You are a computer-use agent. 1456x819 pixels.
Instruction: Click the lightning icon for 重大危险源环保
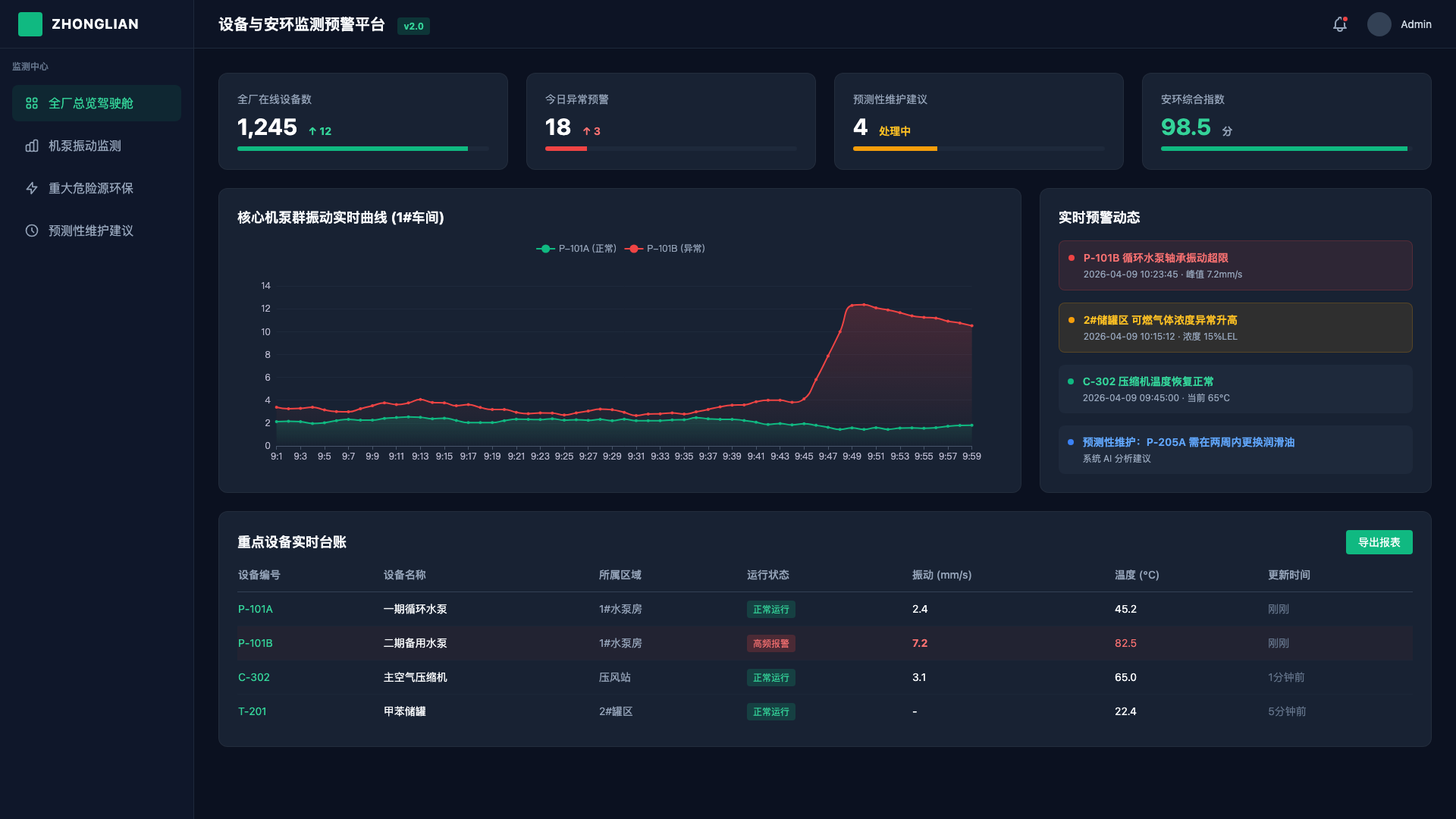[31, 188]
